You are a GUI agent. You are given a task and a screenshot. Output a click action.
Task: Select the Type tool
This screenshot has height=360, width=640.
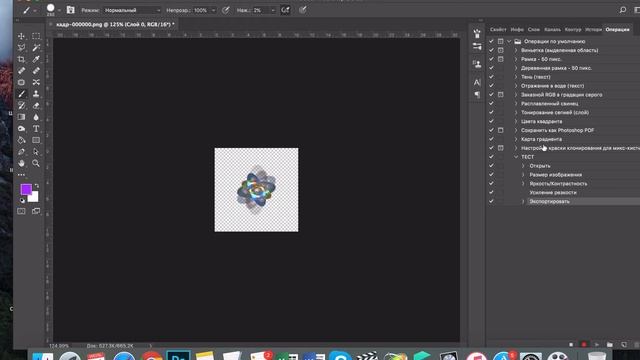[x=36, y=129]
